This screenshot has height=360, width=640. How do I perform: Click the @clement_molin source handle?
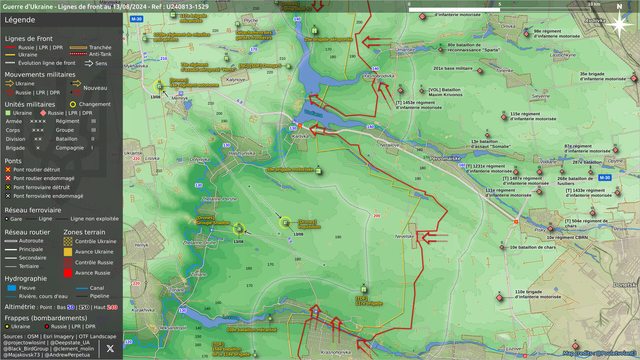[x=73, y=349]
